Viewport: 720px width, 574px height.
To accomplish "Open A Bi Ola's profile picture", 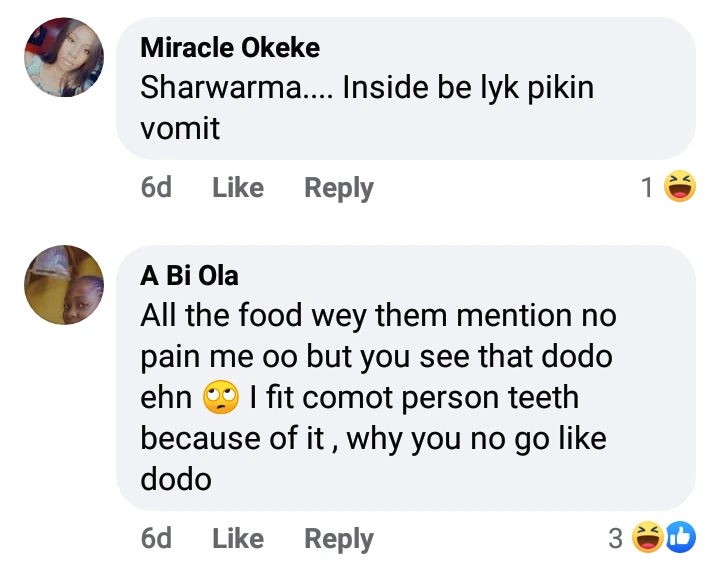I will click(x=64, y=285).
